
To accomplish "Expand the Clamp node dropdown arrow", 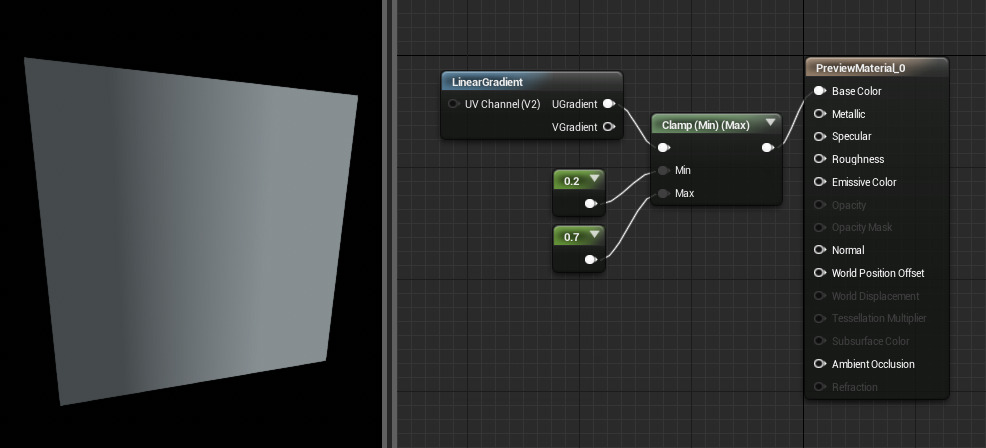I will [x=770, y=124].
